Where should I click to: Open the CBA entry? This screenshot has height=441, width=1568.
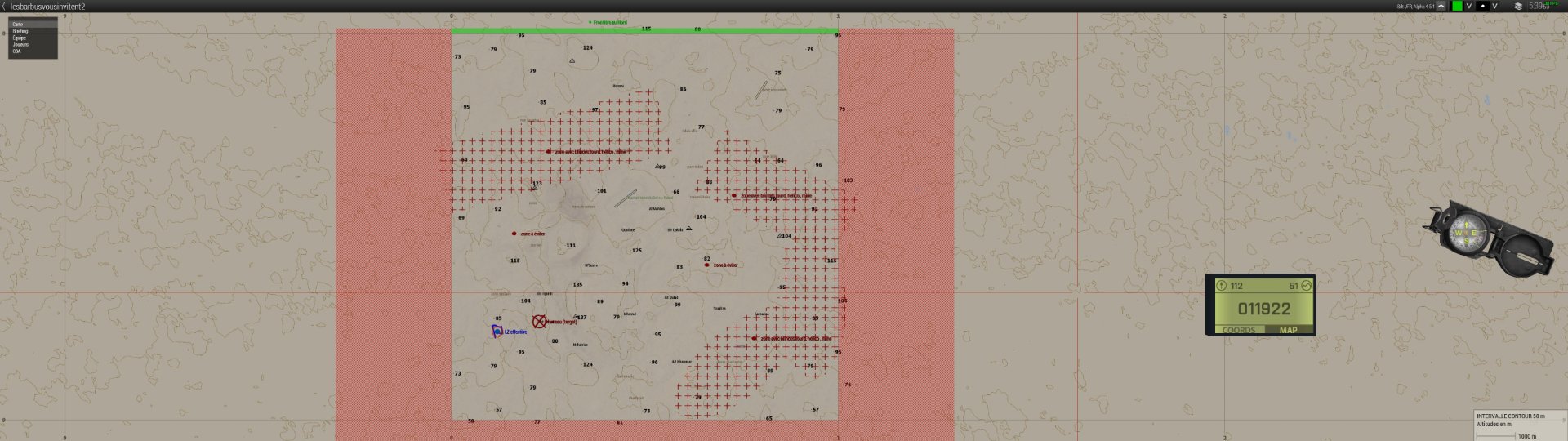(16, 51)
